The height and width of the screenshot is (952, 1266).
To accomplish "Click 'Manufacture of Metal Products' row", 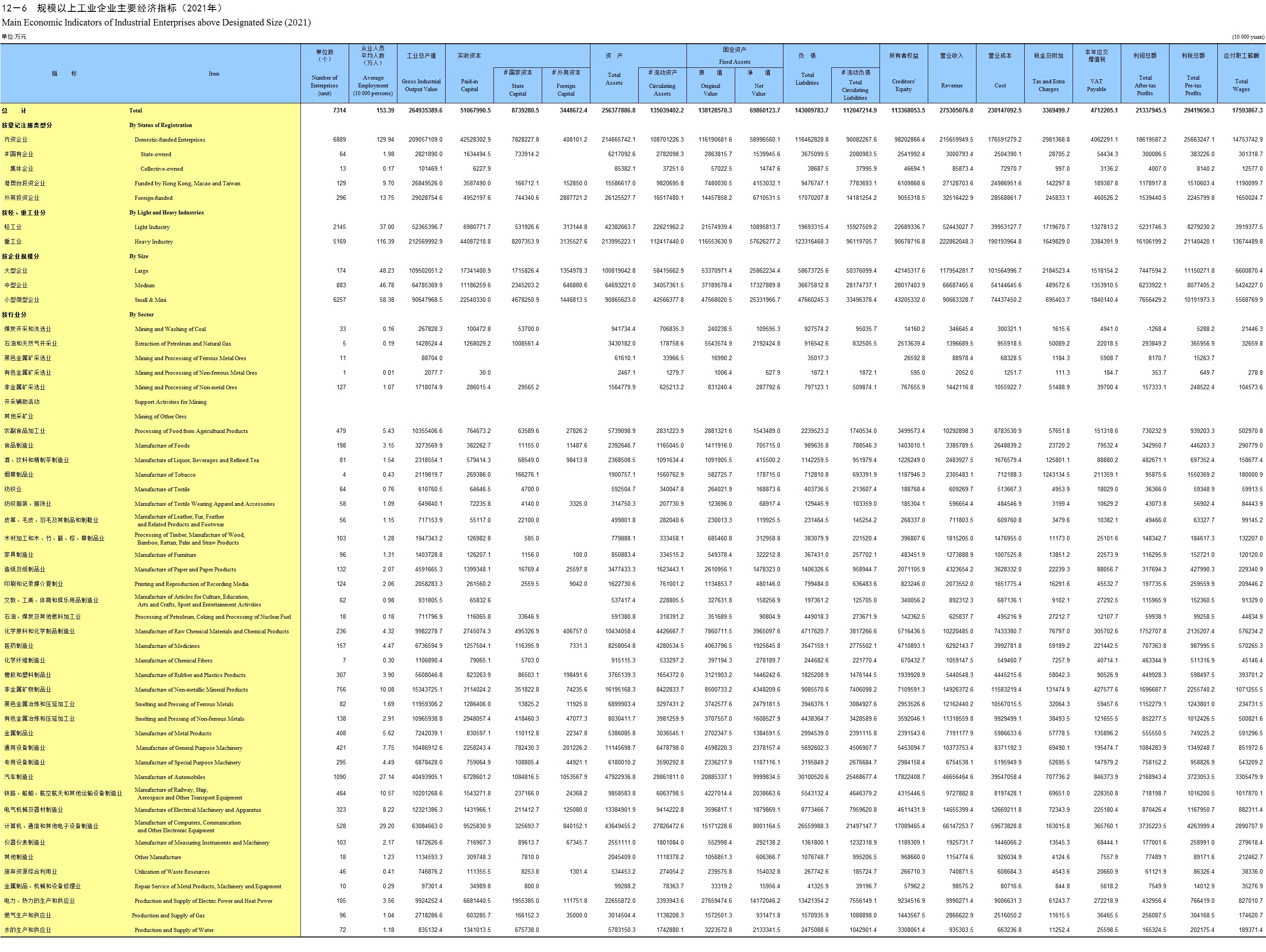I will (173, 733).
